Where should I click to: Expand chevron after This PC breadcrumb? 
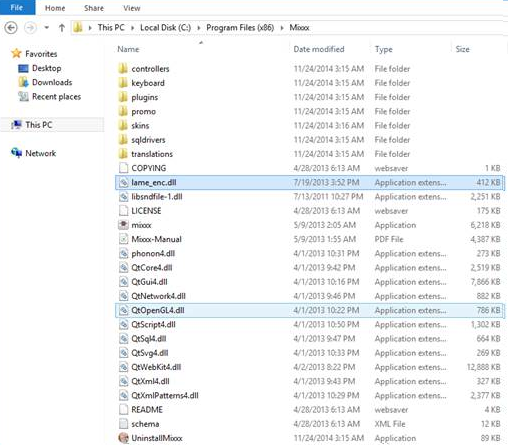[132, 28]
